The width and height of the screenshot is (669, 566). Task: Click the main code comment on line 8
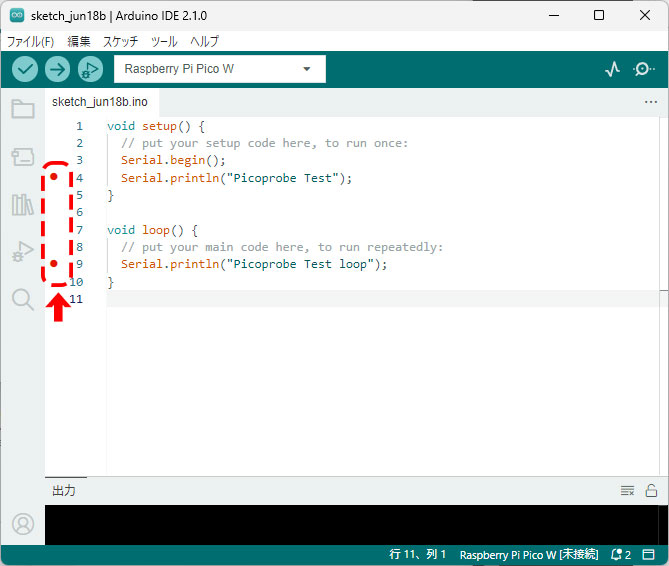point(282,247)
